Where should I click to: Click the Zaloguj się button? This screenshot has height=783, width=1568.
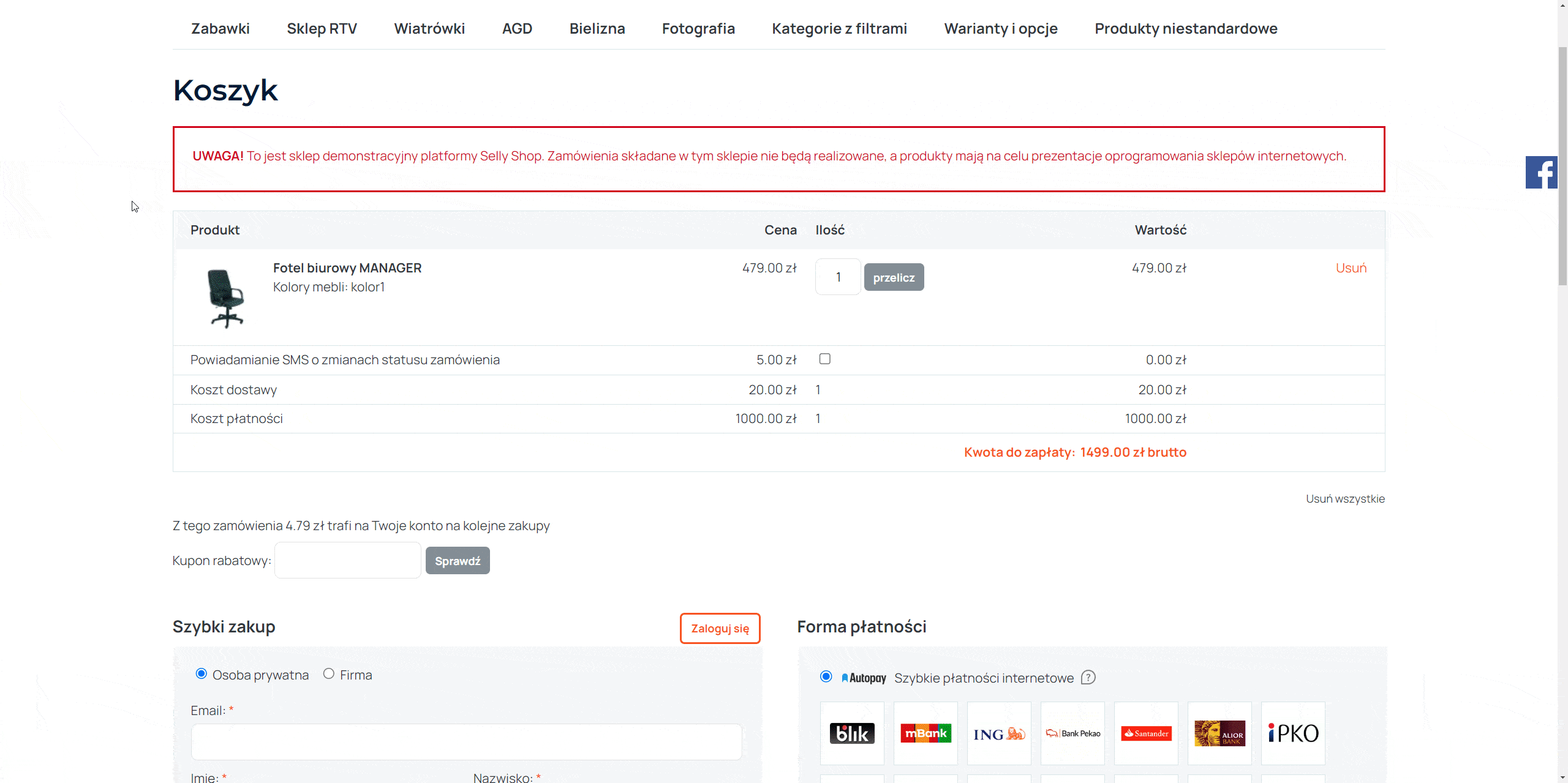pos(720,629)
